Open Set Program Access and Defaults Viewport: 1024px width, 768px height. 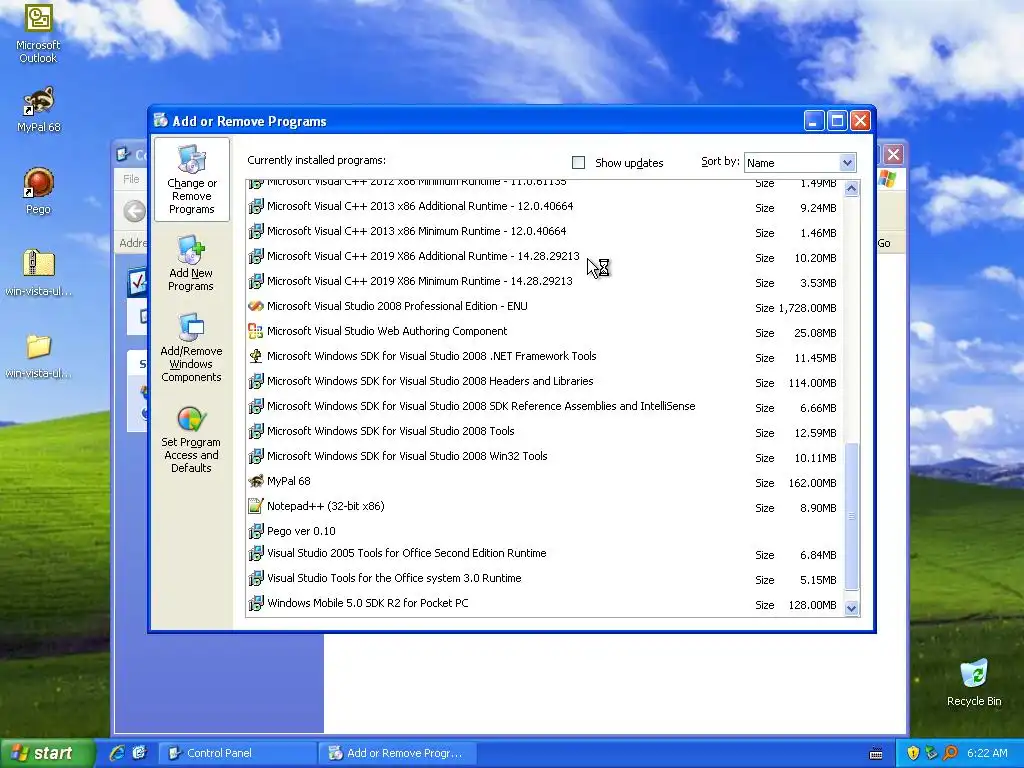[x=191, y=440]
